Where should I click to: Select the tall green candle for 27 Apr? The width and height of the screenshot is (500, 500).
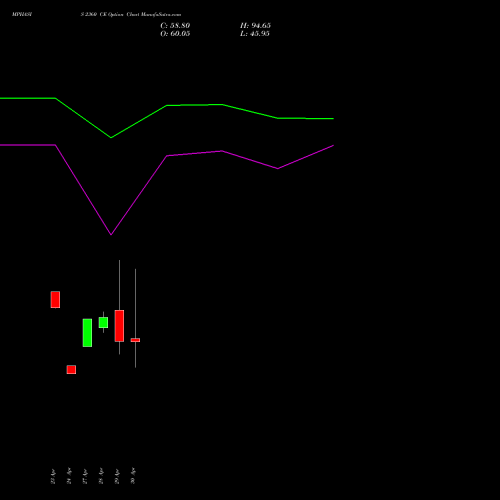(87, 333)
